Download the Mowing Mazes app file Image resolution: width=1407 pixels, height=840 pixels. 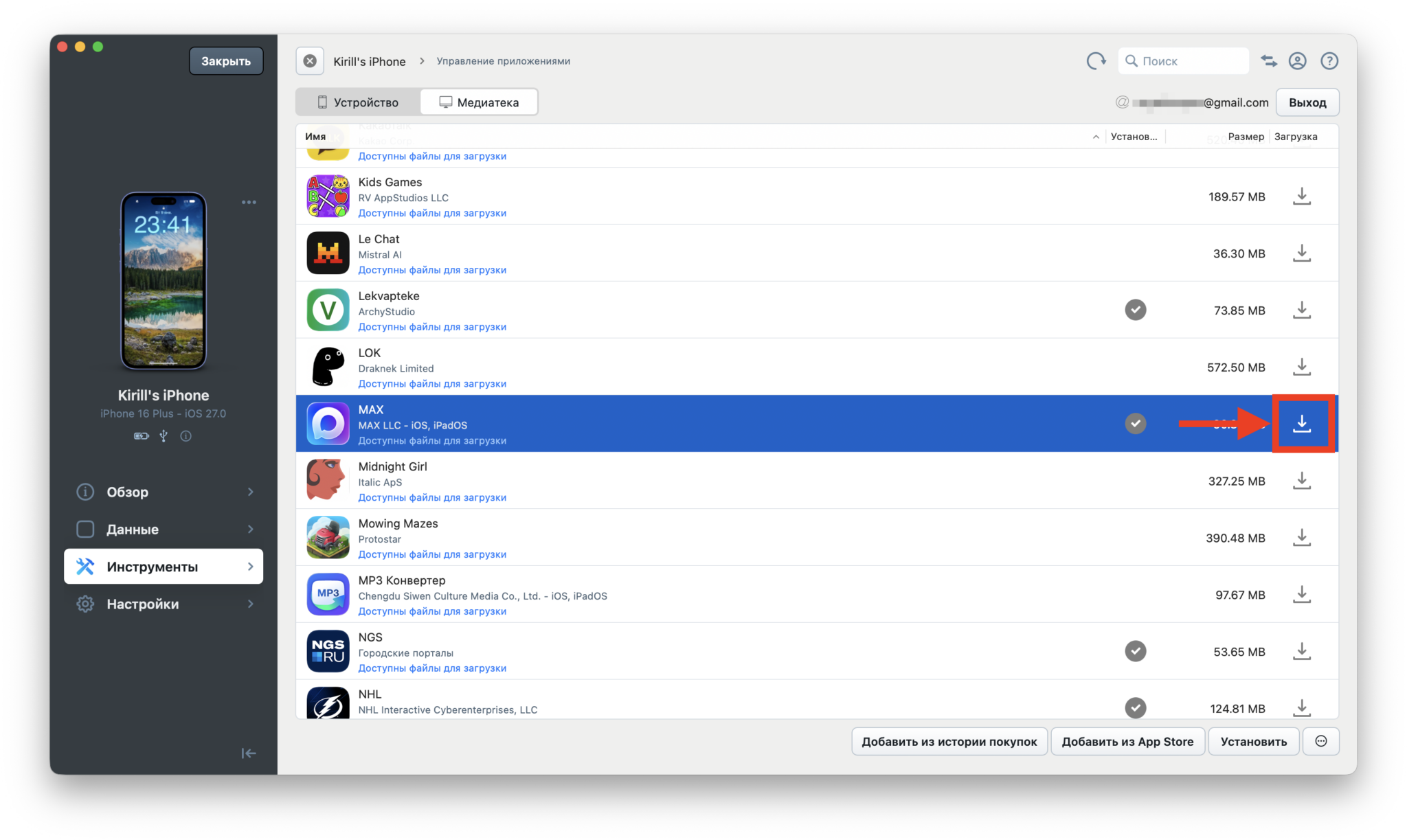point(1301,538)
